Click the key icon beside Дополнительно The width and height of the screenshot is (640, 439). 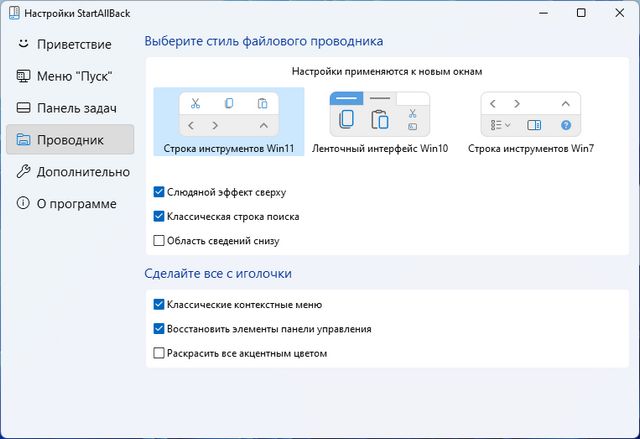pyautogui.click(x=22, y=172)
